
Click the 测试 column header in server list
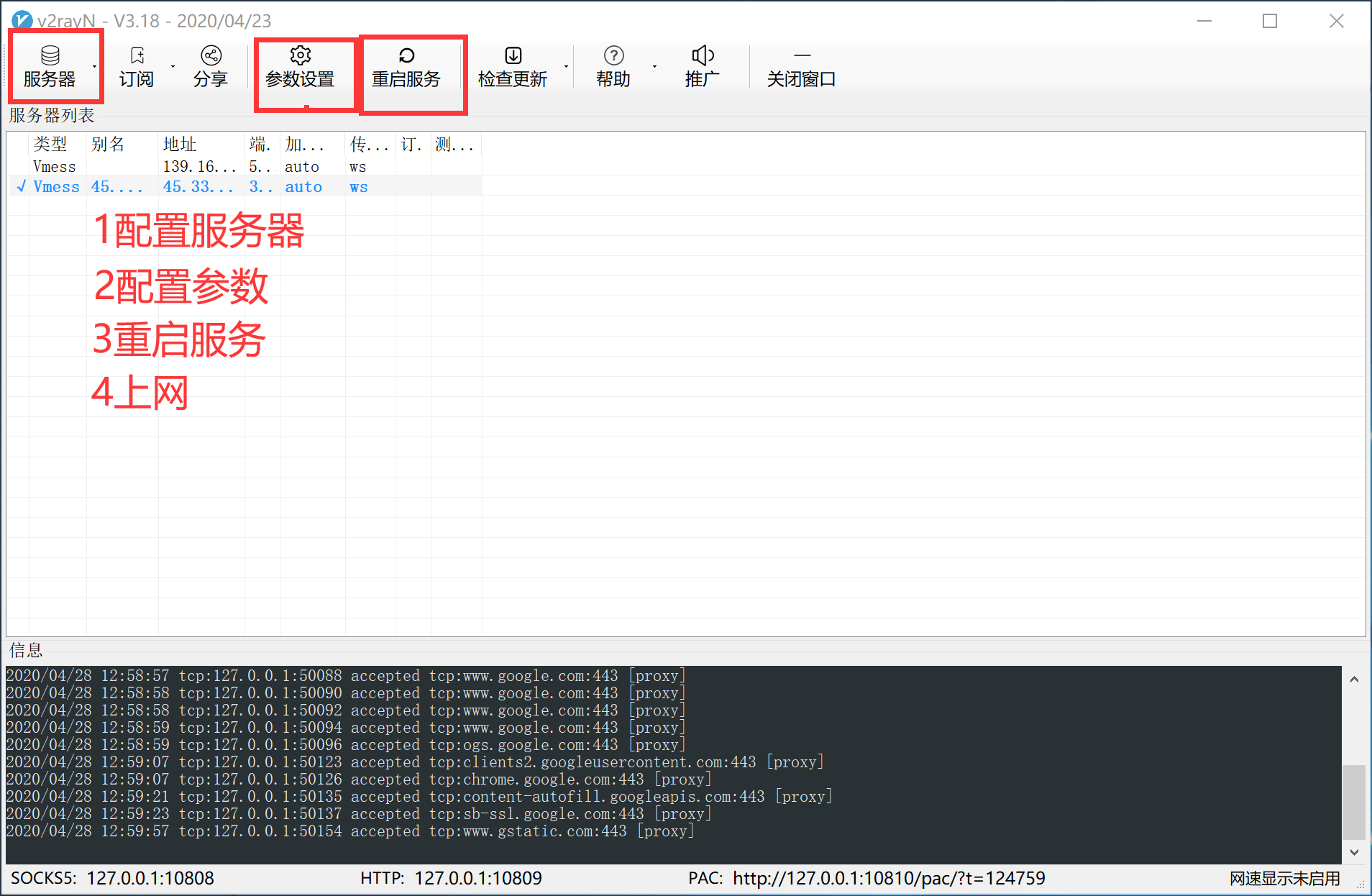(x=457, y=145)
